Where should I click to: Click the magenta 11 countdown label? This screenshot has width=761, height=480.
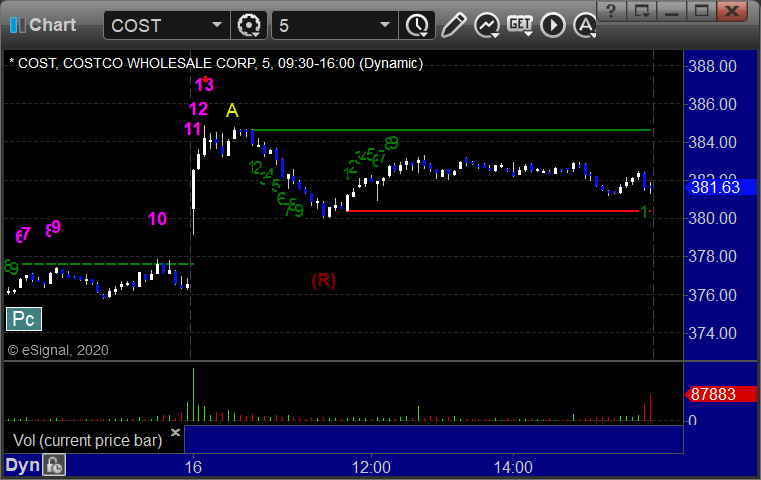[x=192, y=129]
